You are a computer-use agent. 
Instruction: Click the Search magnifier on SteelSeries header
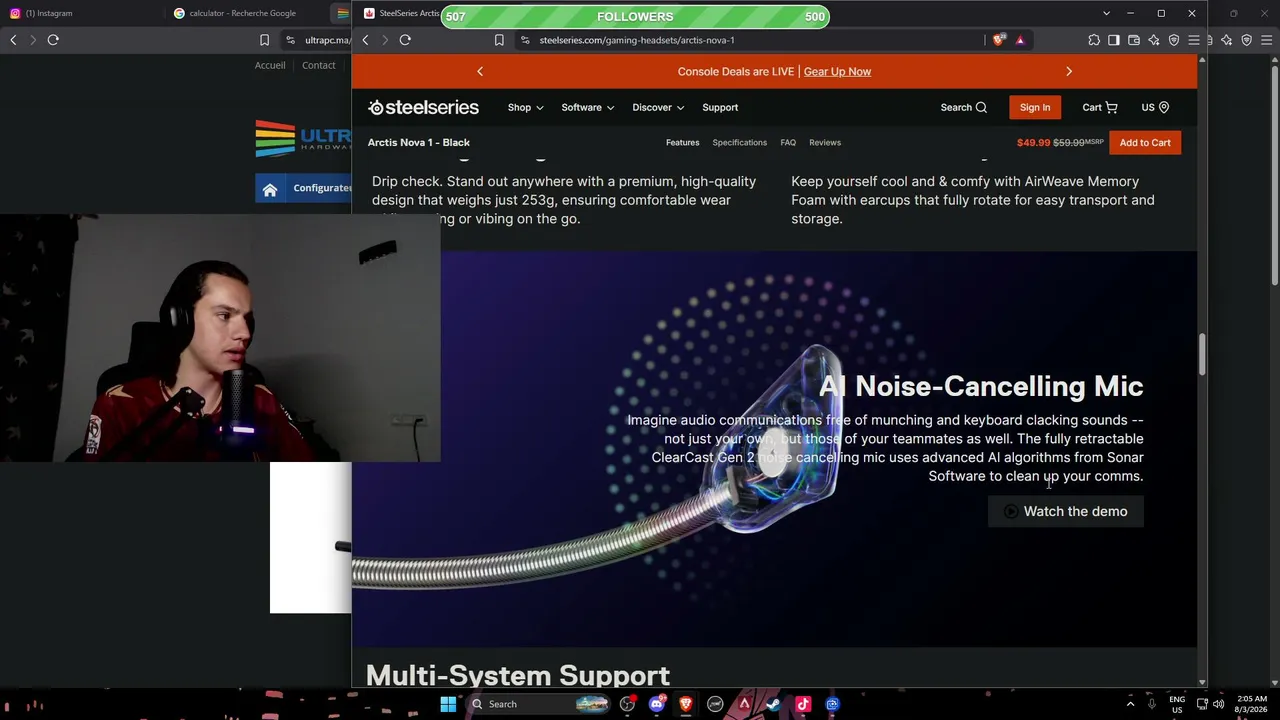point(981,107)
